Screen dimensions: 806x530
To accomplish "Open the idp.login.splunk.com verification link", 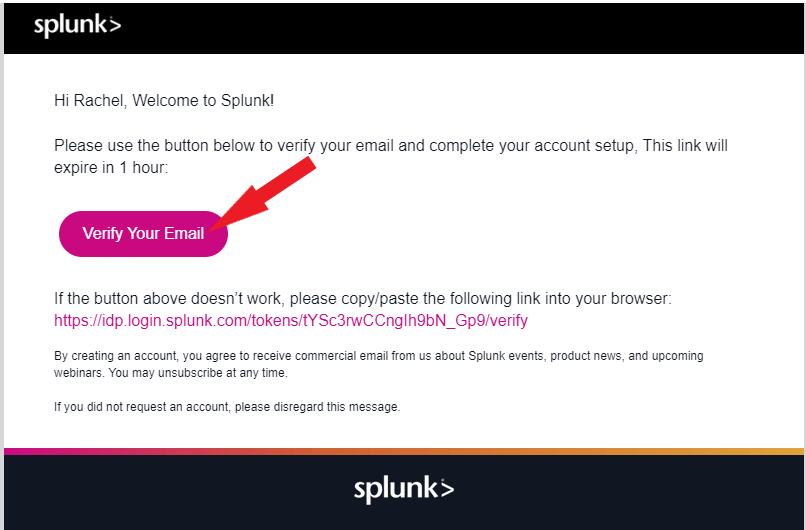I will point(291,321).
